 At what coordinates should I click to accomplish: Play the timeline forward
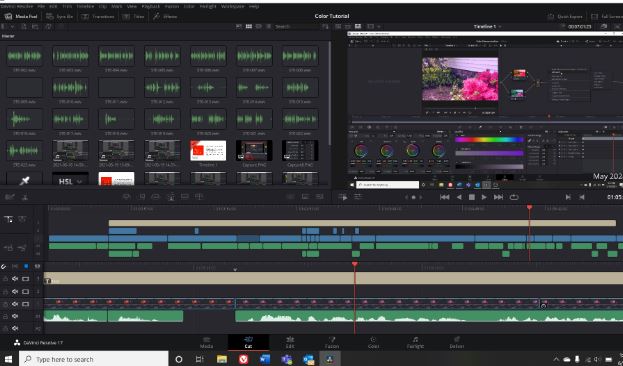coord(484,197)
